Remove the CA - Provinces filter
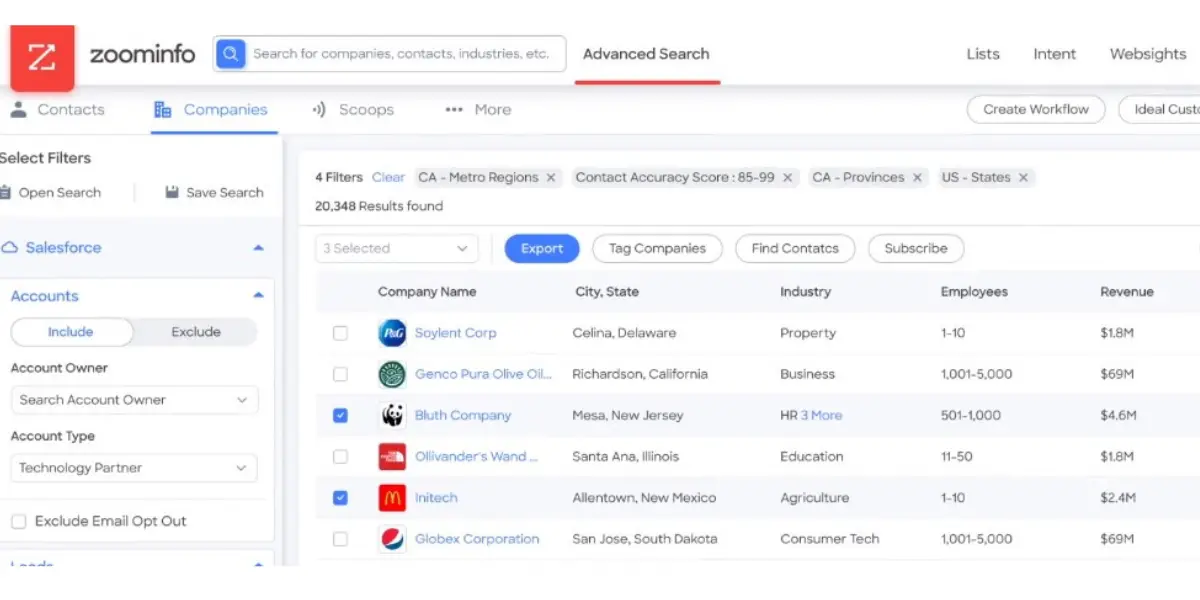Viewport: 1200px width, 600px height. [x=917, y=178]
